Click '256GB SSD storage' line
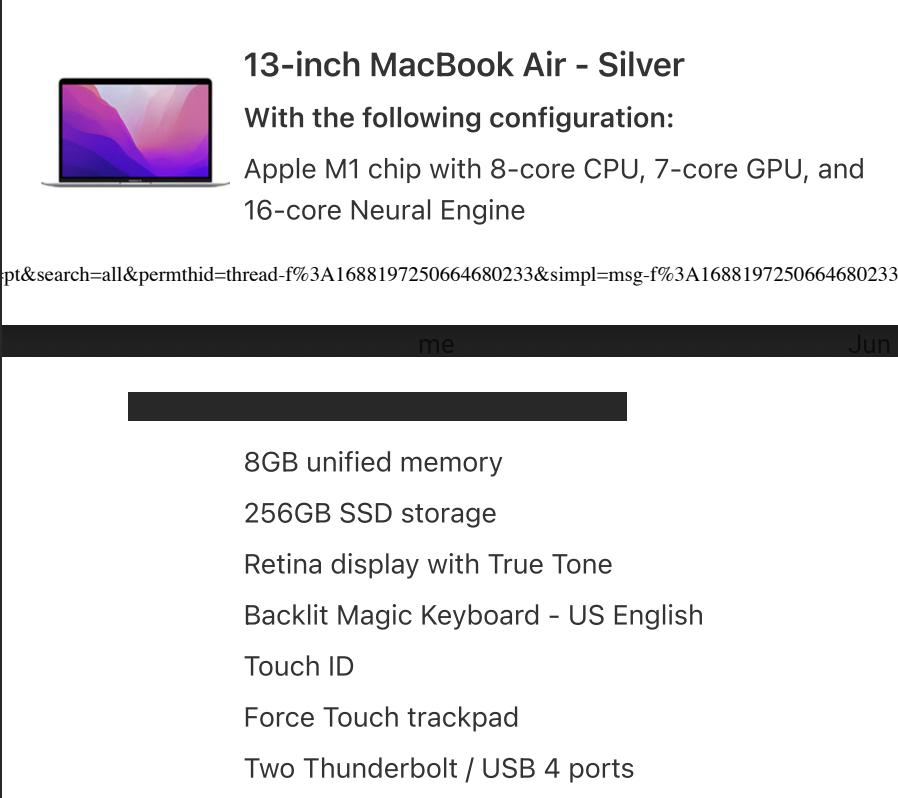This screenshot has height=798, width=898. [x=370, y=513]
